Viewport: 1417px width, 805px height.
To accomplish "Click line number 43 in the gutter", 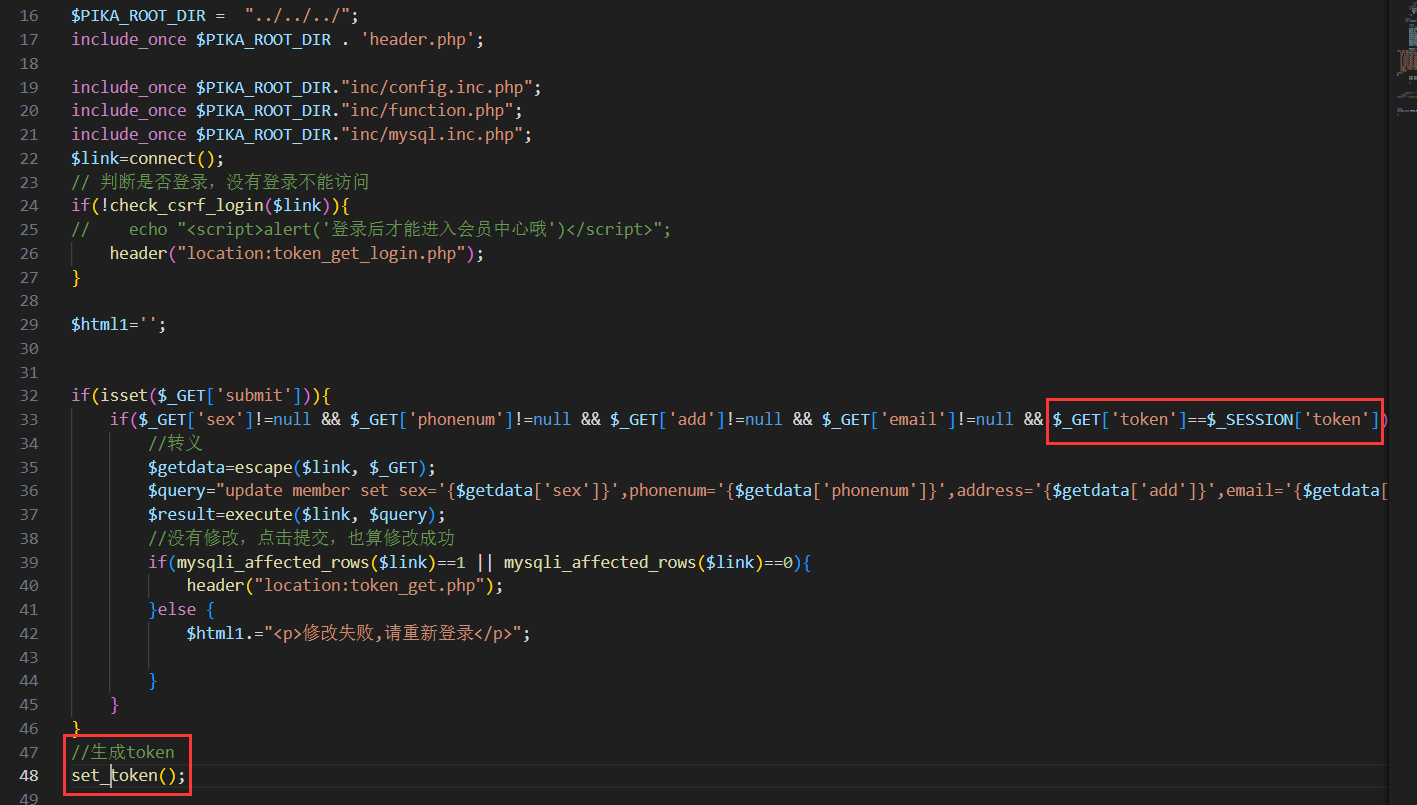I will (28, 657).
